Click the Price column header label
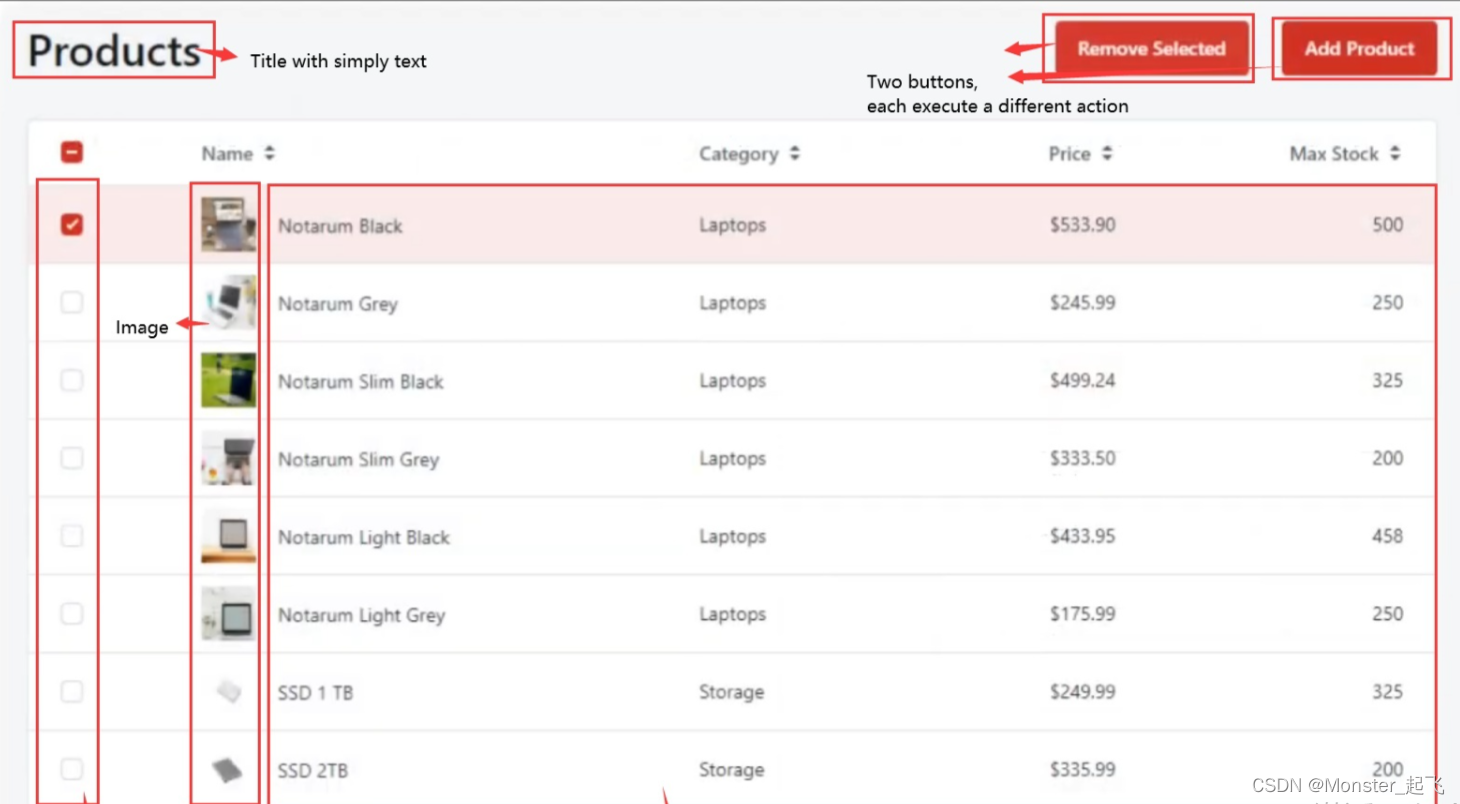Screen dimensions: 1460x804 [1069, 154]
